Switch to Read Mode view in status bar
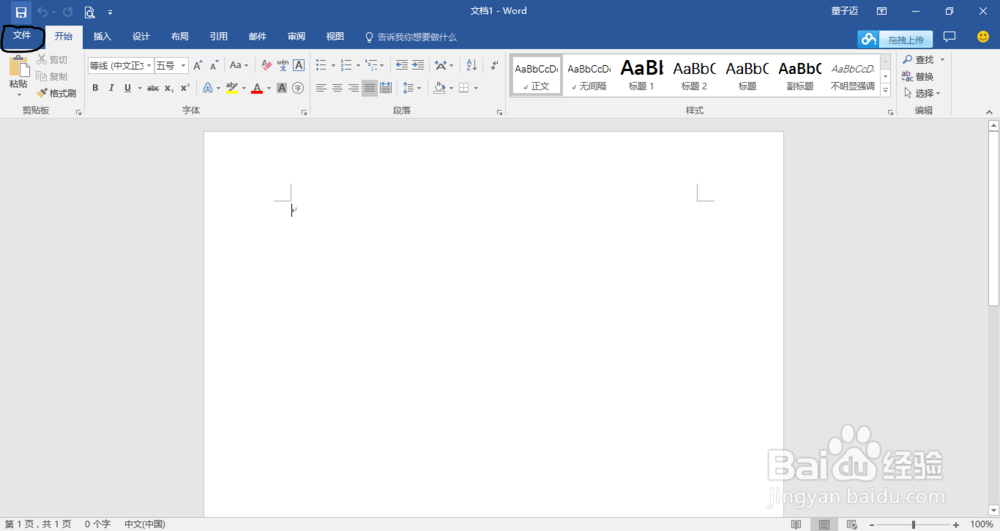 coord(796,524)
